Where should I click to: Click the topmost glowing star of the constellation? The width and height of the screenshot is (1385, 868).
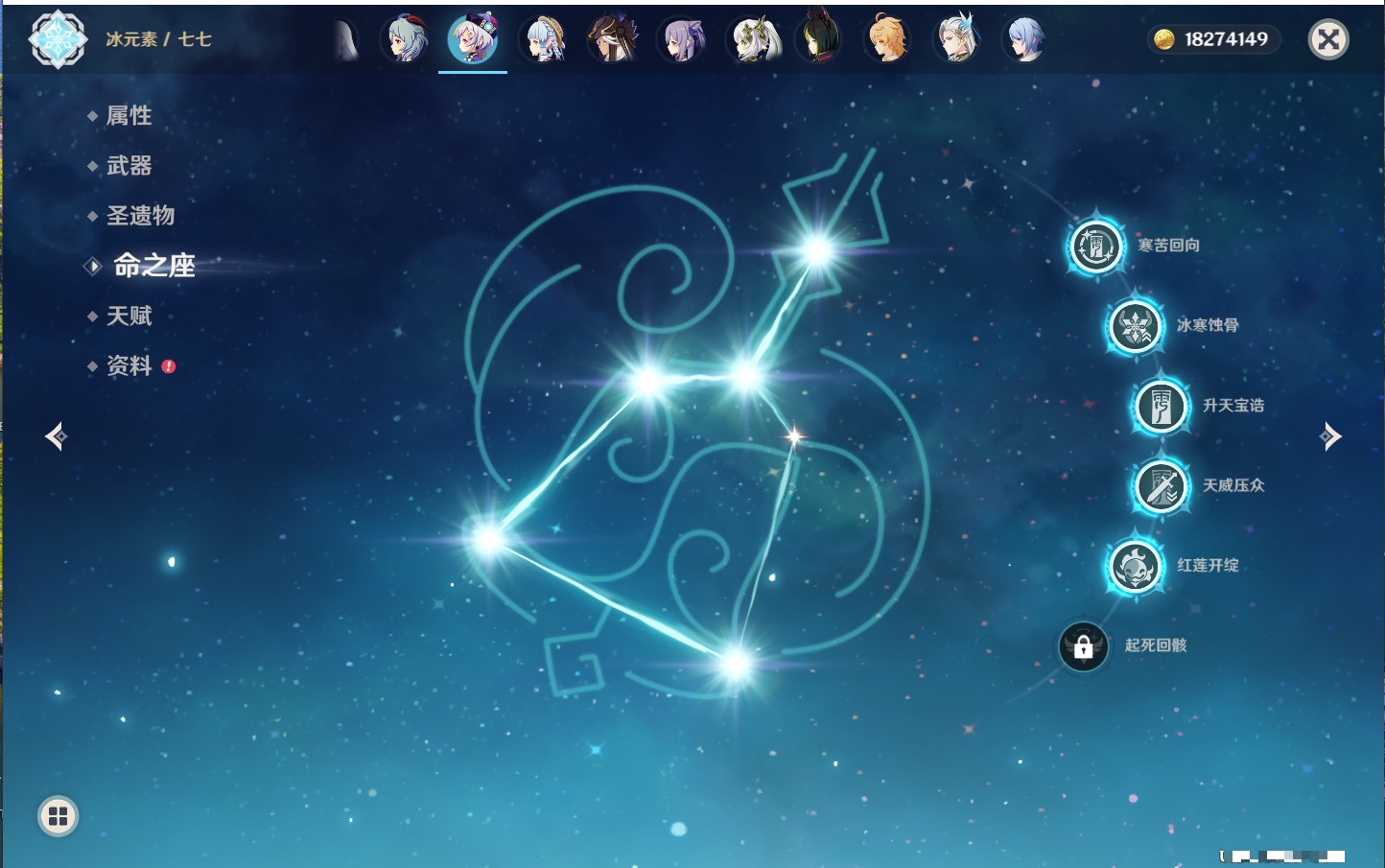point(817,251)
